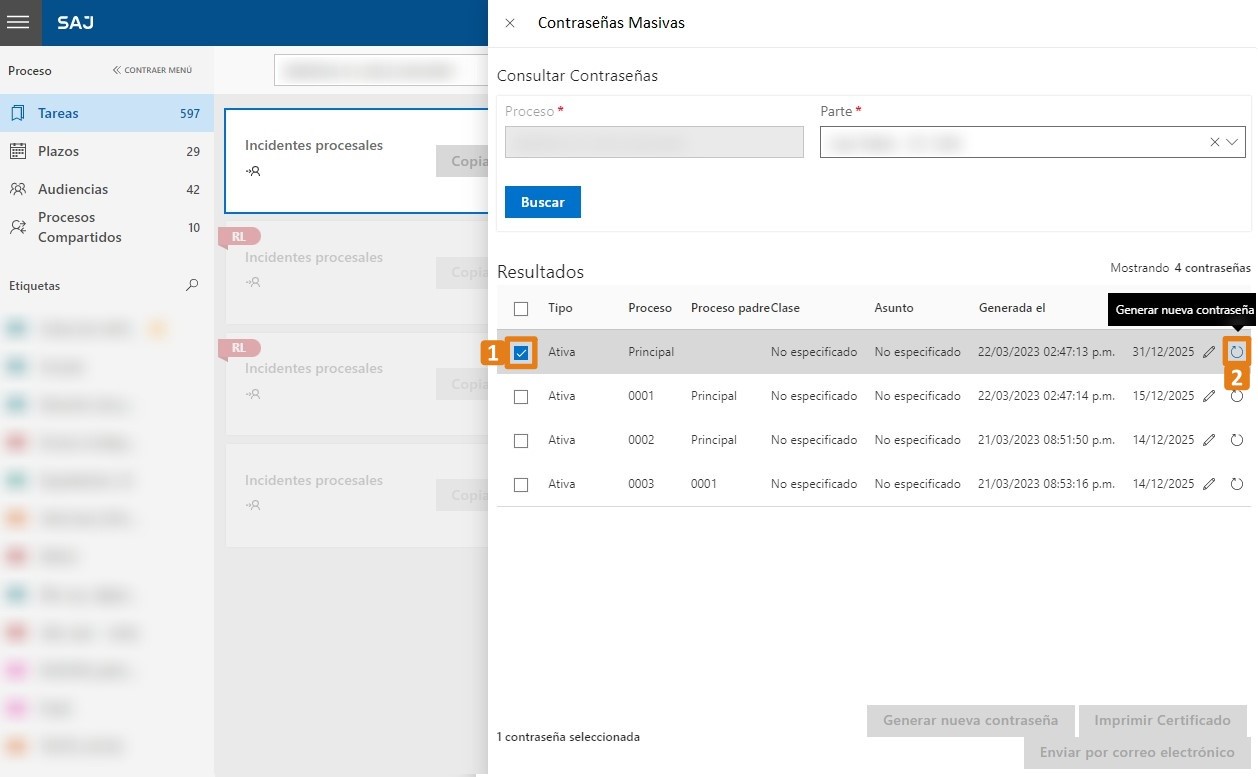The width and height of the screenshot is (1258, 777).
Task: Click the Asunto column header
Action: click(894, 308)
